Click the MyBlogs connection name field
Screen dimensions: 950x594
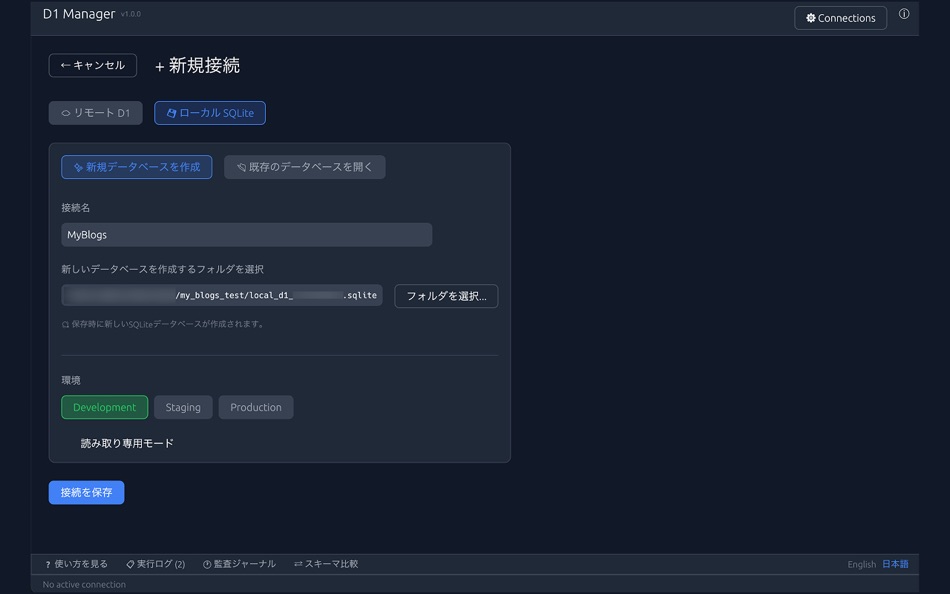click(x=245, y=234)
